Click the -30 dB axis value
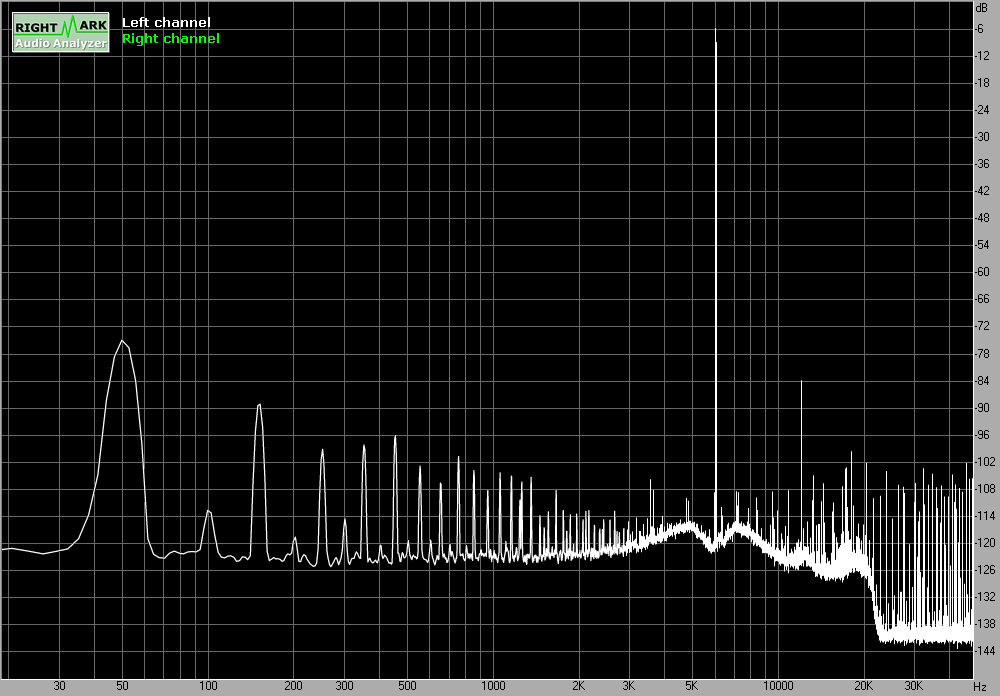The height and width of the screenshot is (696, 1000). (x=983, y=137)
